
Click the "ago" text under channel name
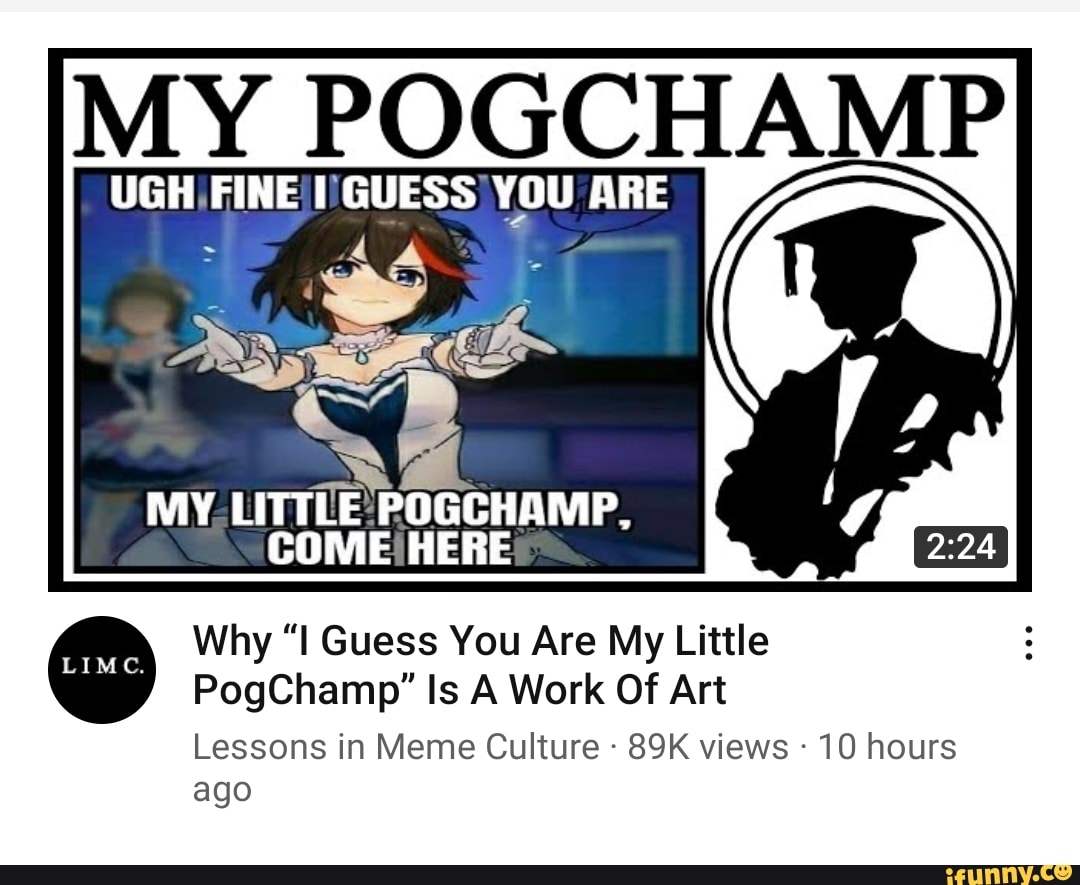pos(222,790)
